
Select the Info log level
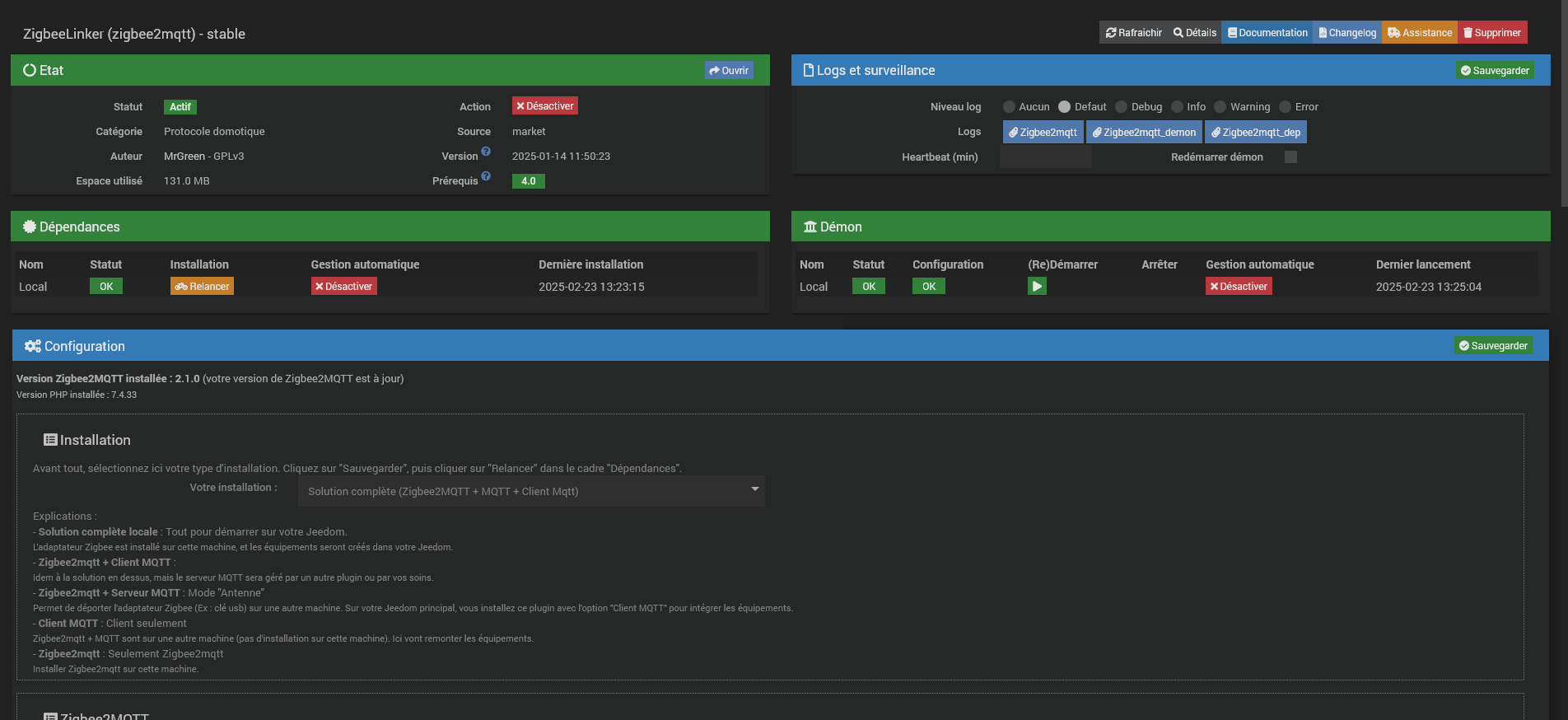pos(1177,107)
